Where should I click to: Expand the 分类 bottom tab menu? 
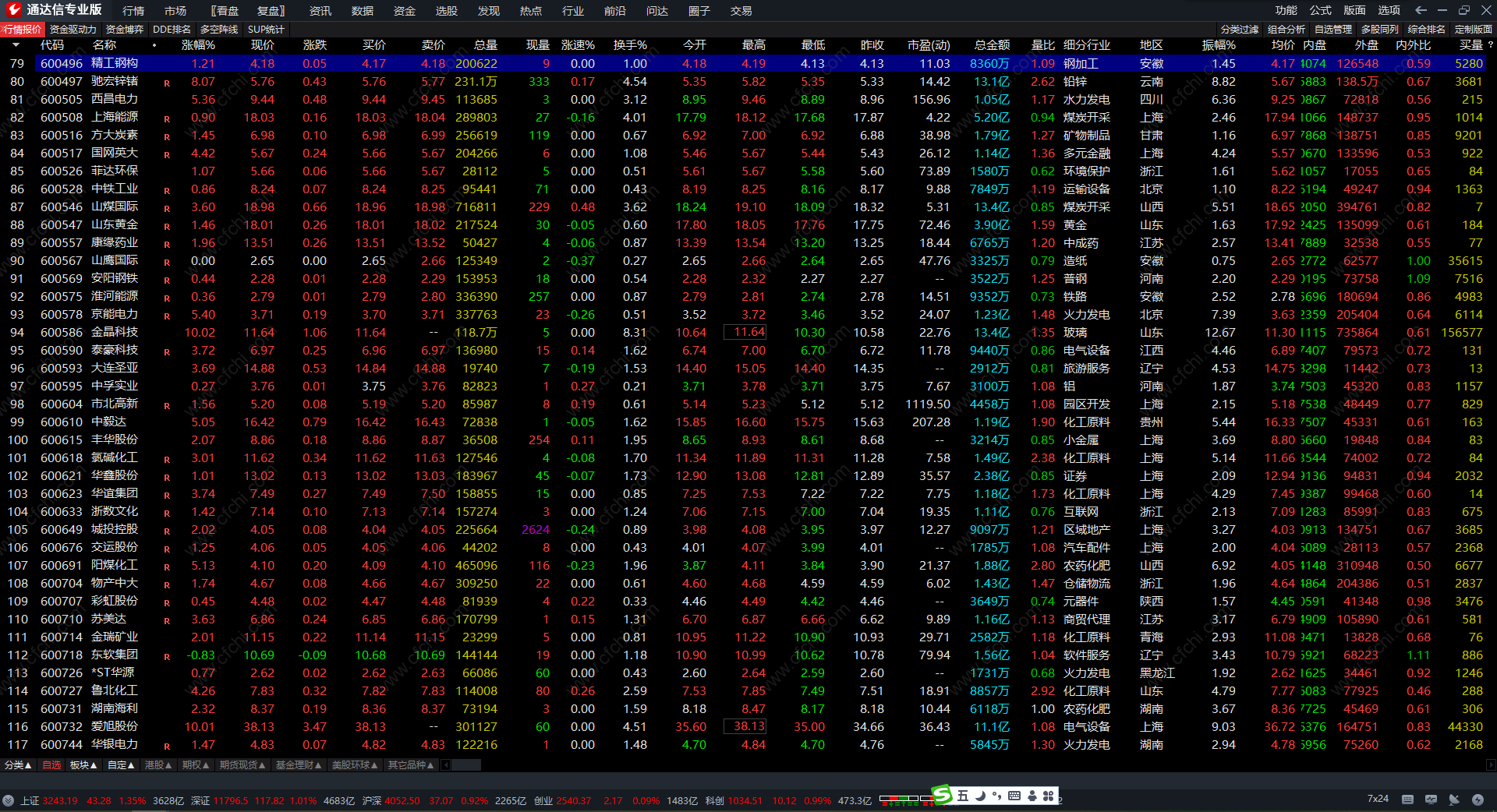tap(18, 765)
